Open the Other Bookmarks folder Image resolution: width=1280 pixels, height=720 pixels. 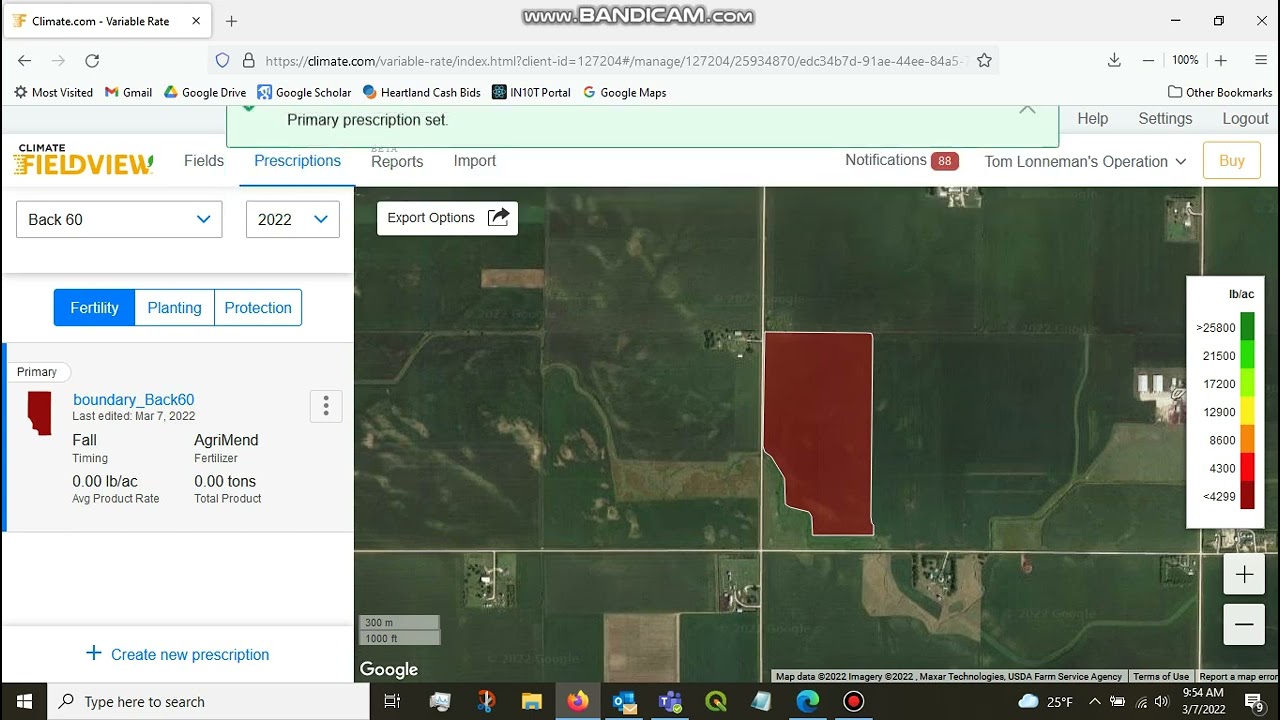pyautogui.click(x=1220, y=92)
